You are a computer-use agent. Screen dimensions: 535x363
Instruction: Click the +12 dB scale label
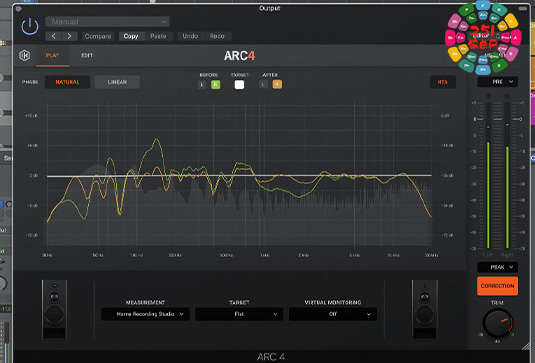click(32, 116)
